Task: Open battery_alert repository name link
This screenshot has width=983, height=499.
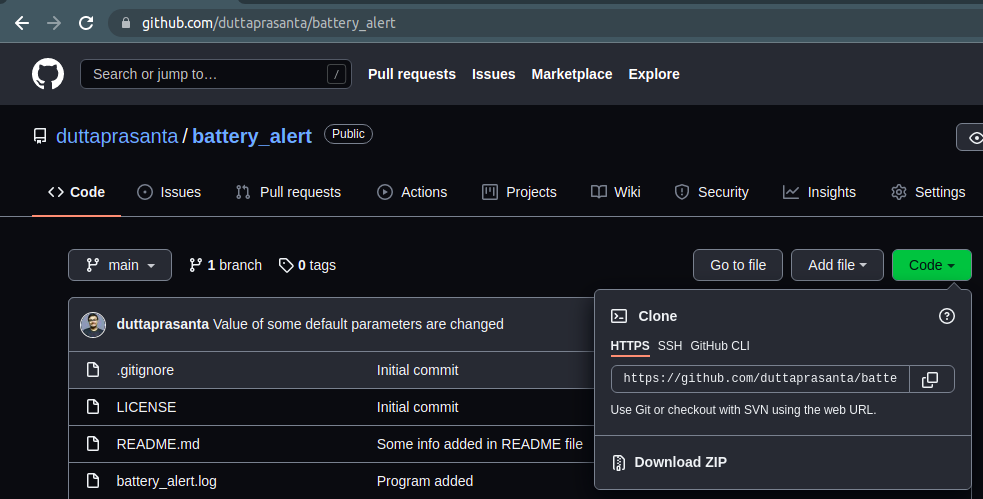Action: click(252, 136)
